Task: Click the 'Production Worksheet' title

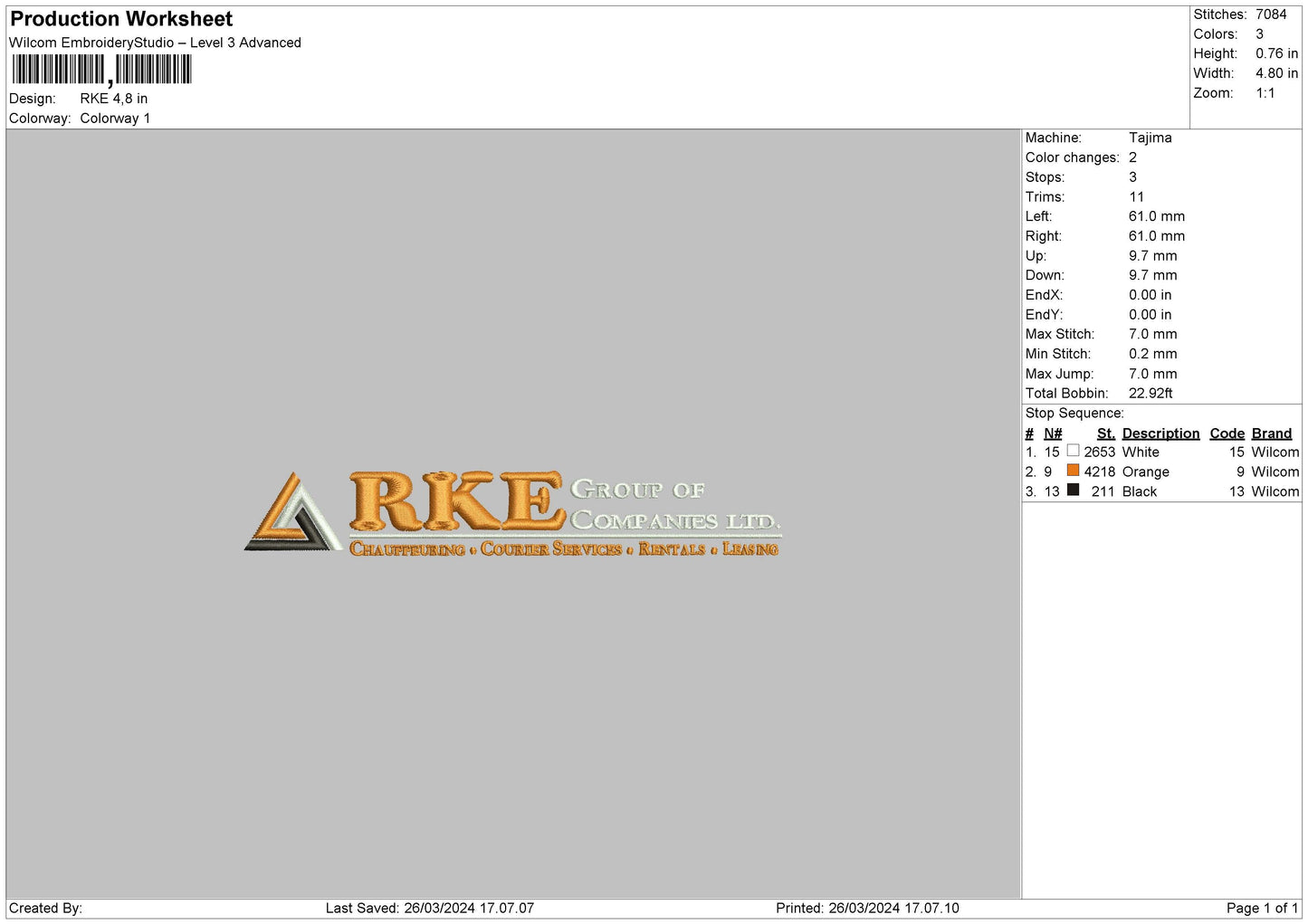Action: [x=121, y=19]
